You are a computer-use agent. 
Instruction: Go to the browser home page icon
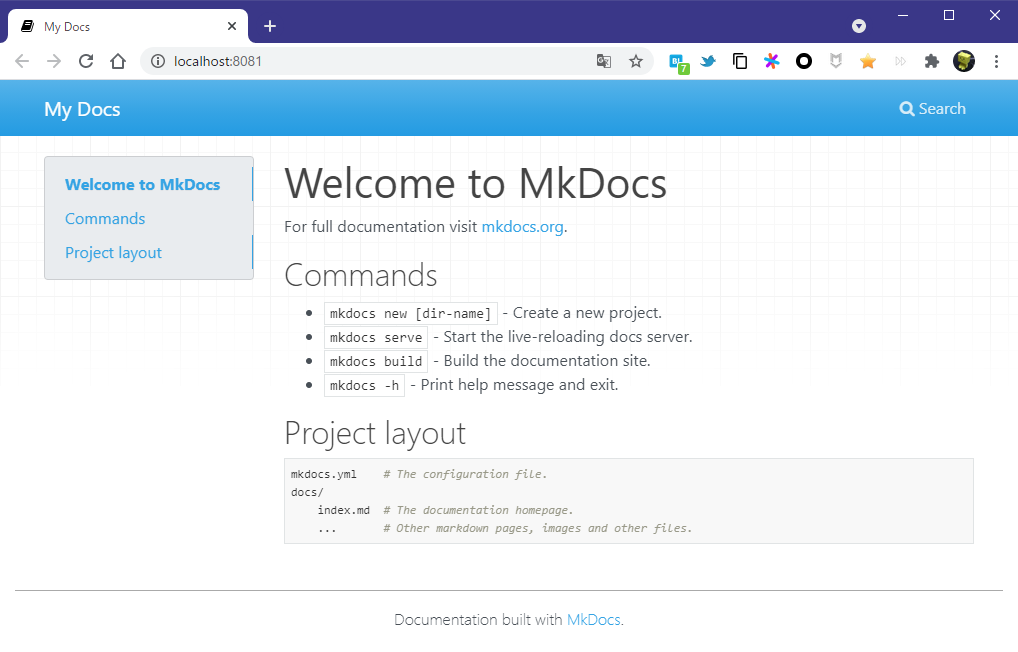click(118, 61)
